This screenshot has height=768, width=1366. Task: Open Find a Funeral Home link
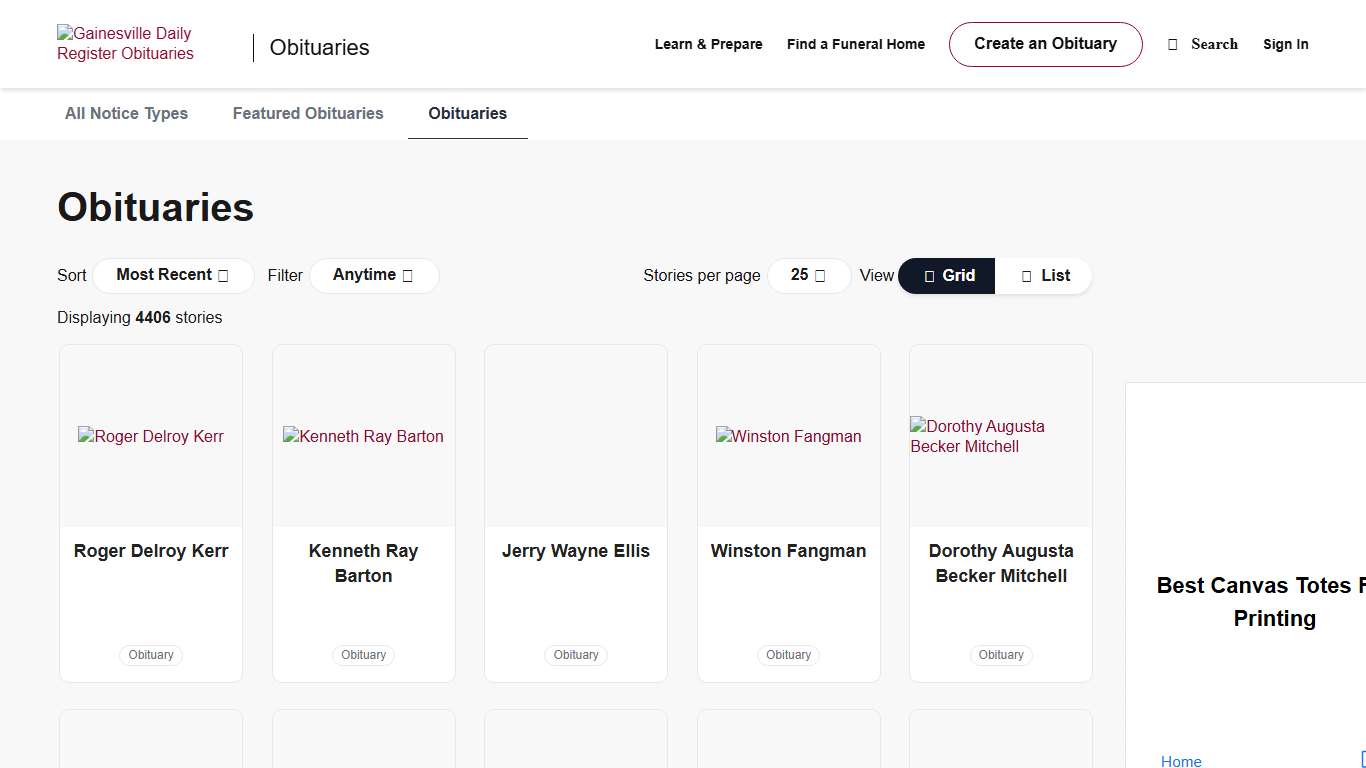click(855, 44)
